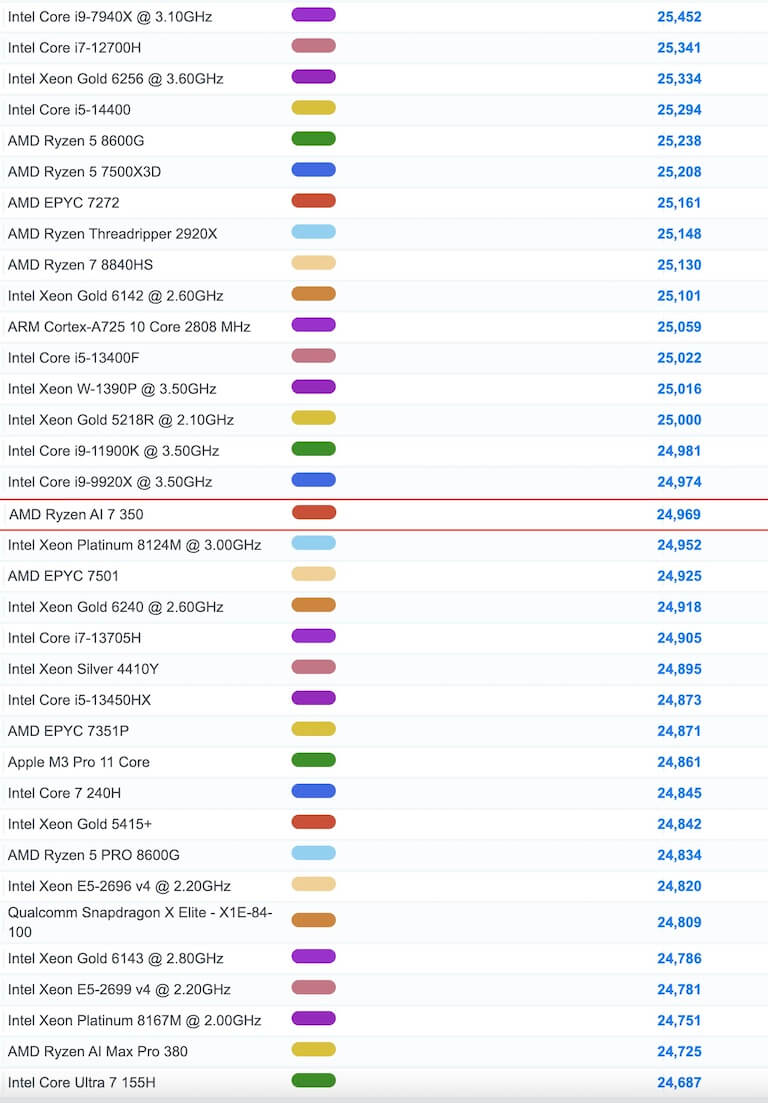
Task: Click the score 24,969 for Ryzen AI 7 350
Action: point(679,514)
